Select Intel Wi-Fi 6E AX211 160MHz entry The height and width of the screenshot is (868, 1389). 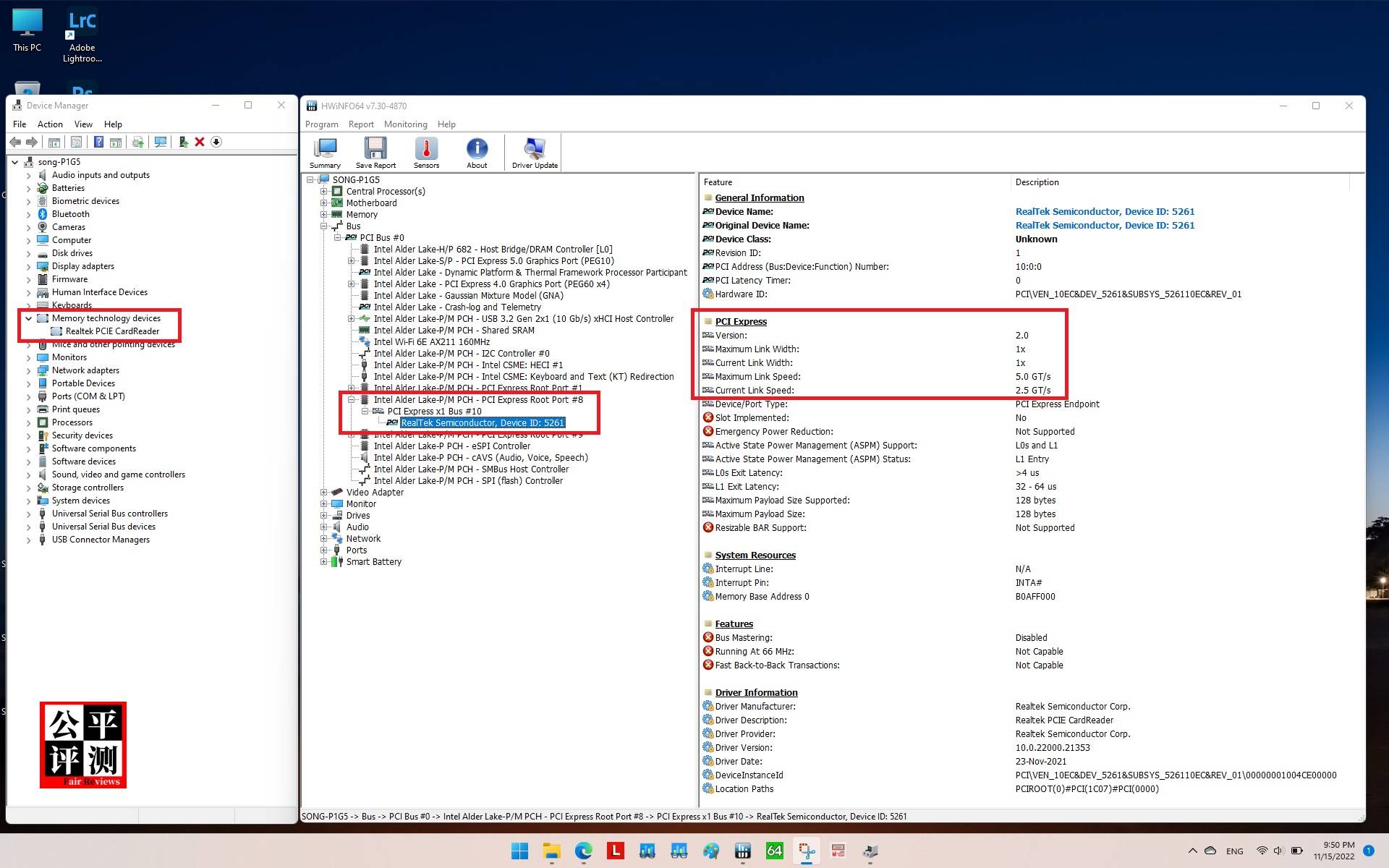[x=431, y=342]
